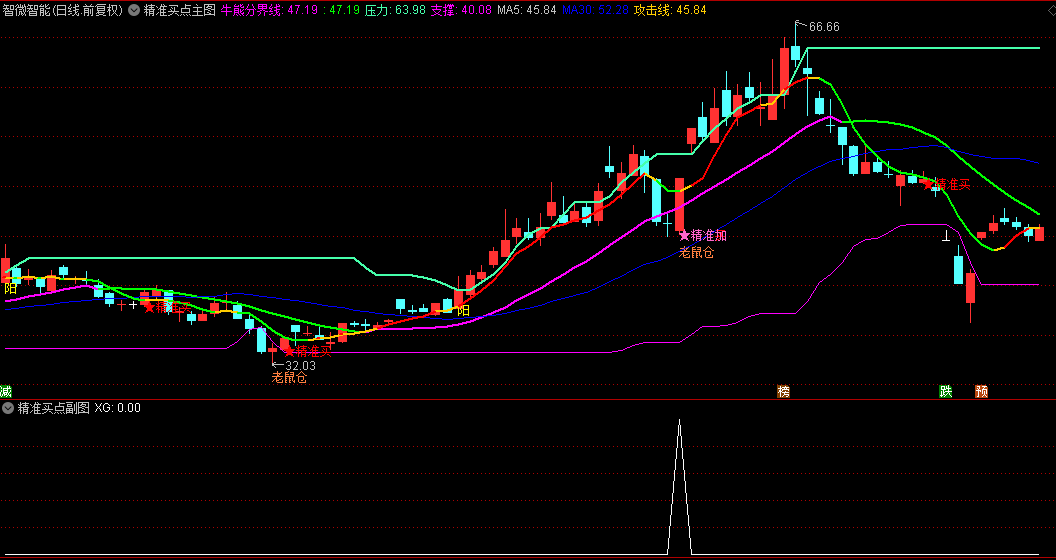The image size is (1056, 560).
Task: Open dropdown arrow beside 智微智能 title
Action: (x=134, y=10)
